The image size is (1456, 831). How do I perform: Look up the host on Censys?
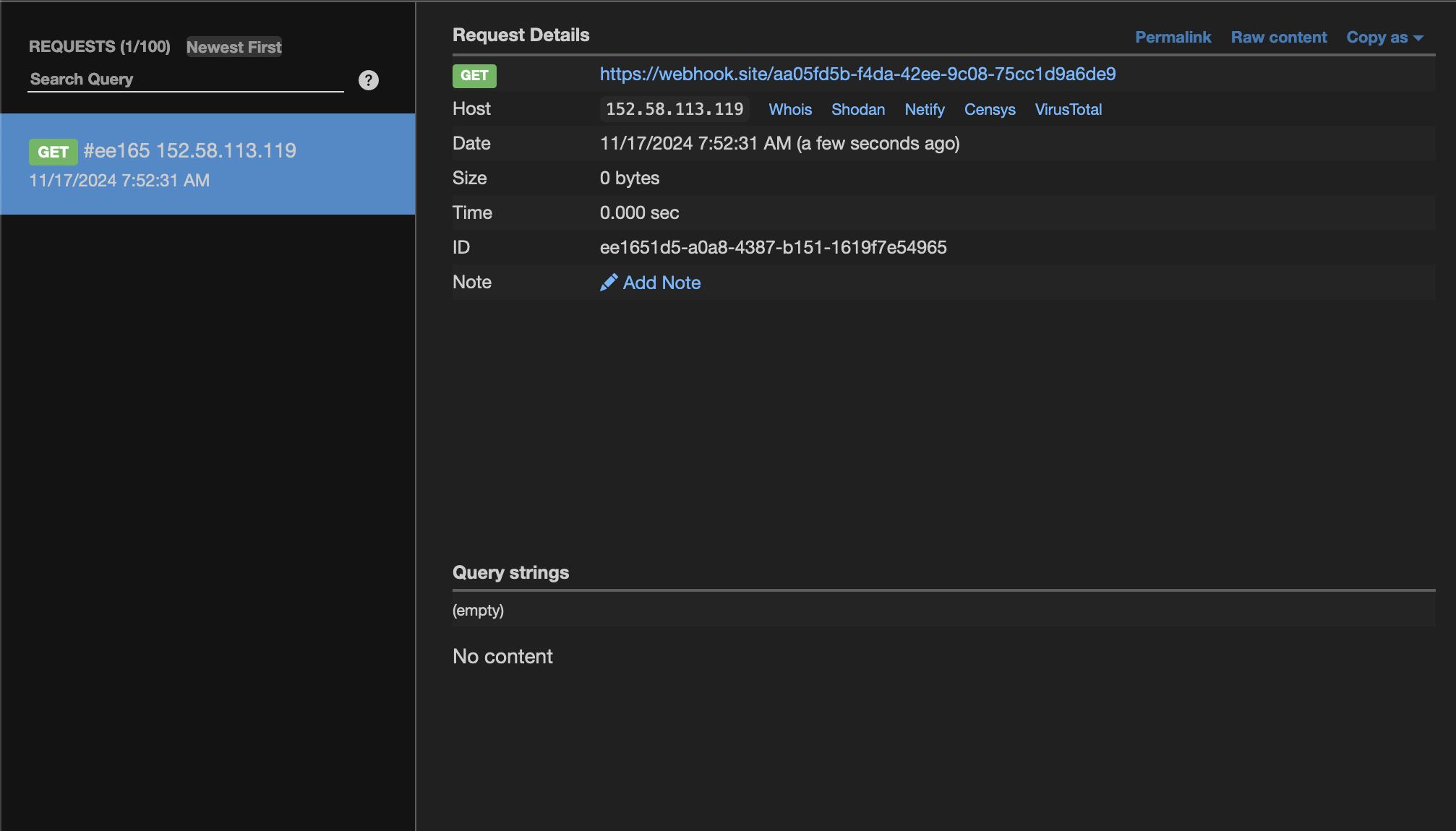990,109
